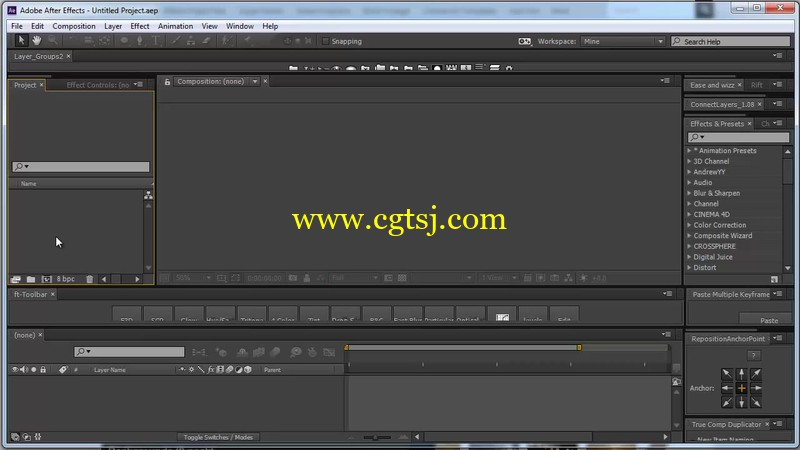Image resolution: width=800 pixels, height=450 pixels.
Task: Open RepositionAnchorPoint help question button
Action: click(x=754, y=356)
